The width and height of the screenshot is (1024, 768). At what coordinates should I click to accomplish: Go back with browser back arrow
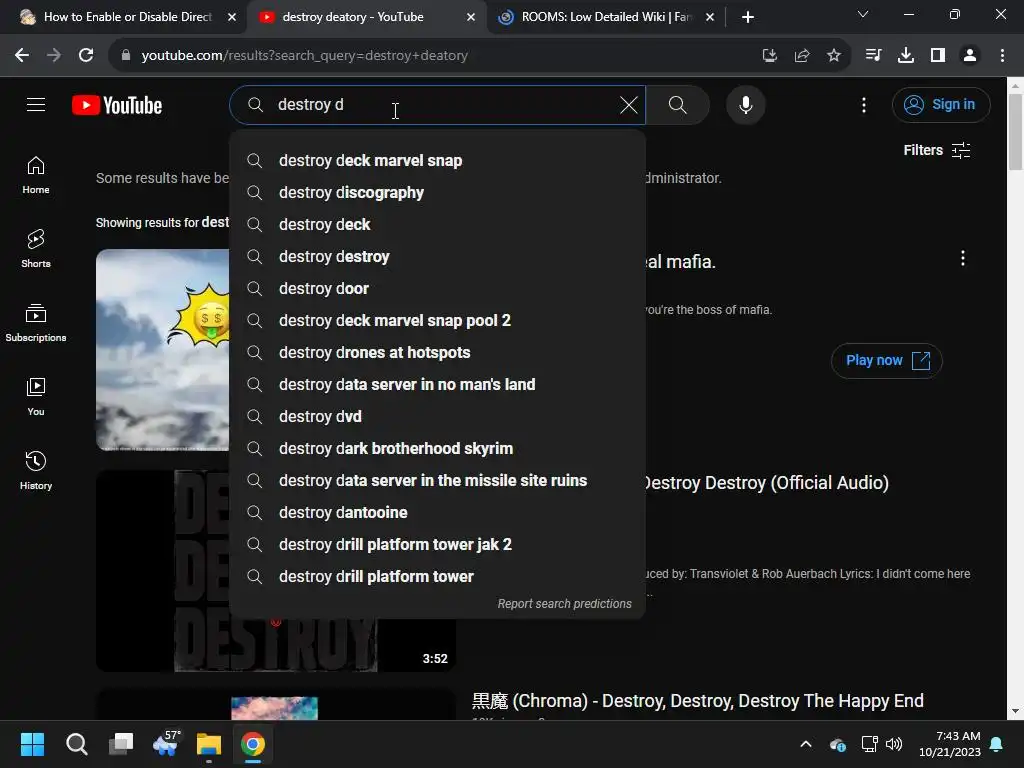pyautogui.click(x=22, y=56)
